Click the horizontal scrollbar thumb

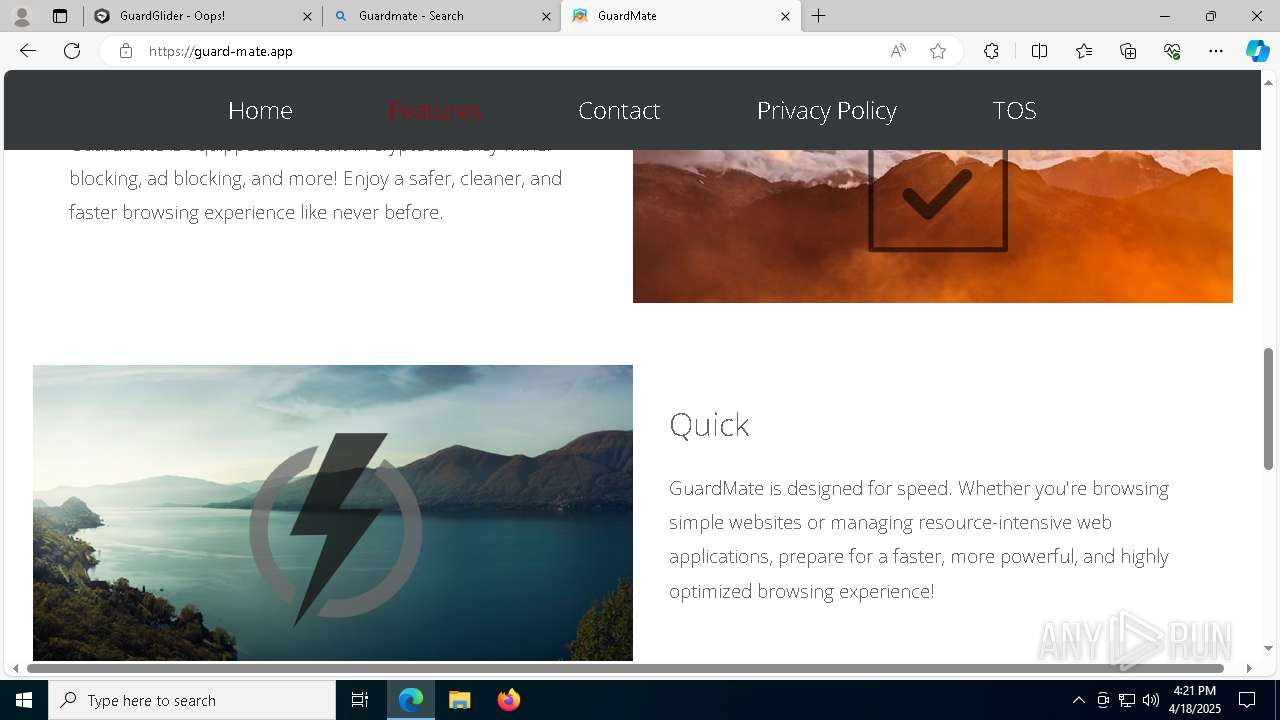pyautogui.click(x=625, y=668)
